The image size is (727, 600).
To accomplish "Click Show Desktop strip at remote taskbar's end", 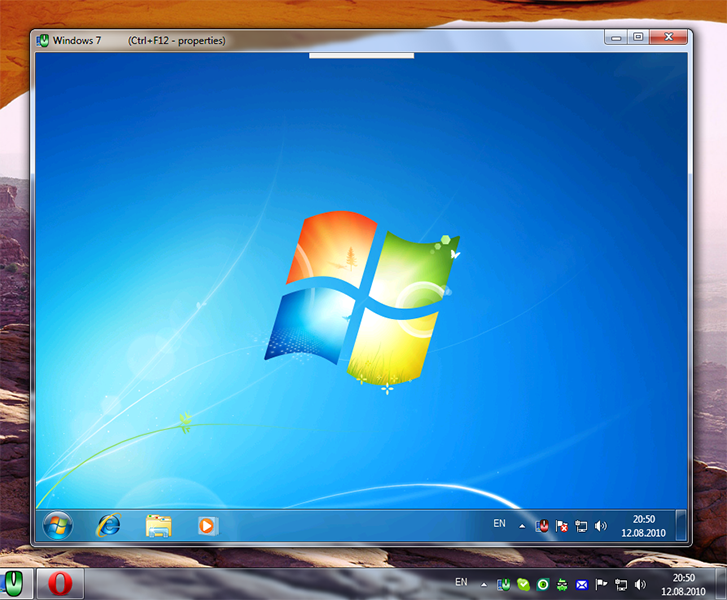I will pos(681,524).
